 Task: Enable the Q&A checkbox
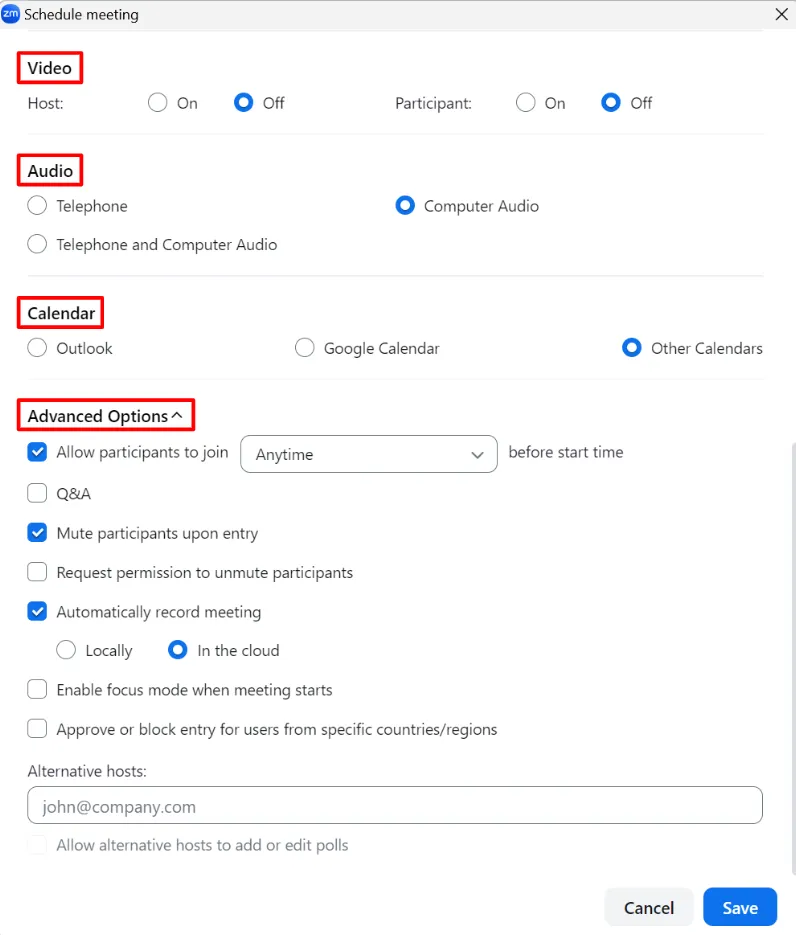37,493
